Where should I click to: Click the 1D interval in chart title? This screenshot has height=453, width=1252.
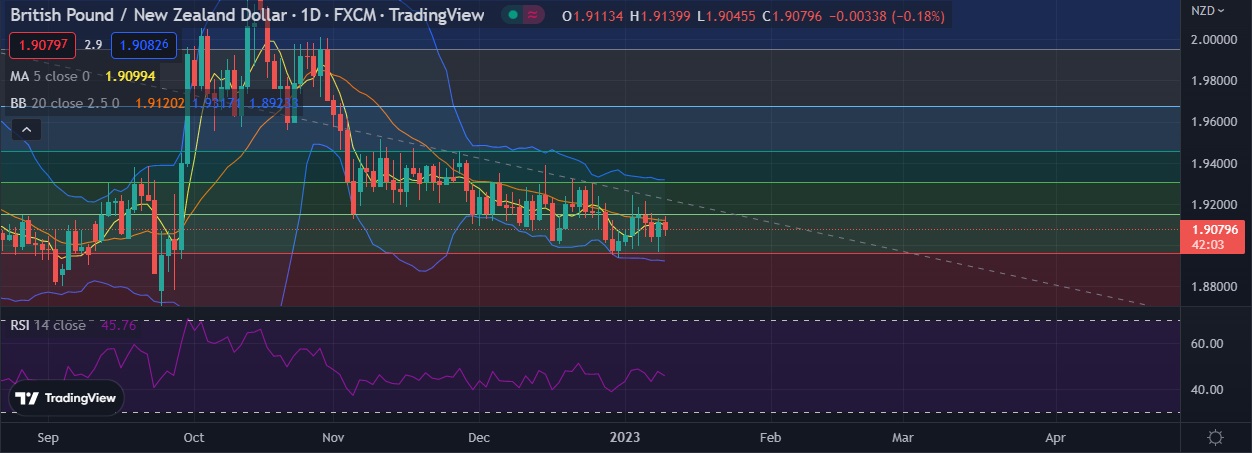[311, 15]
